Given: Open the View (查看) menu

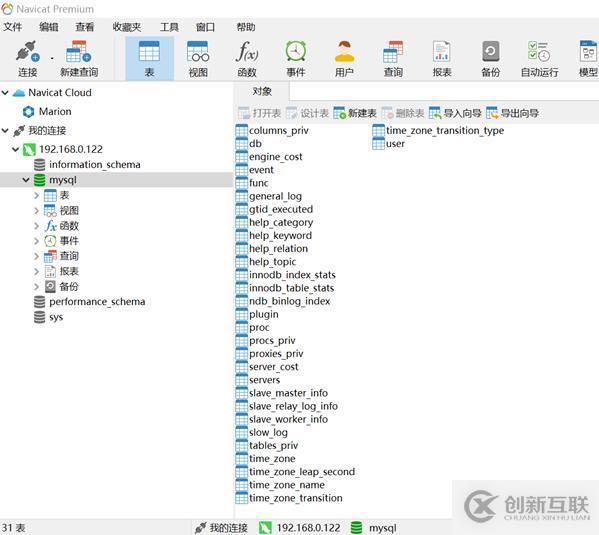Looking at the screenshot, I should [x=85, y=27].
